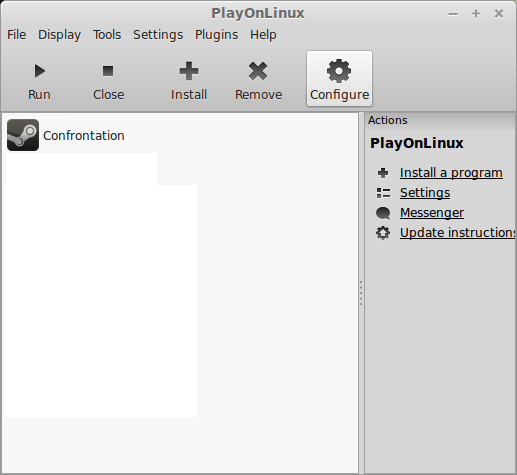The height and width of the screenshot is (475, 517).
Task: Open the Help menu
Action: coord(263,35)
